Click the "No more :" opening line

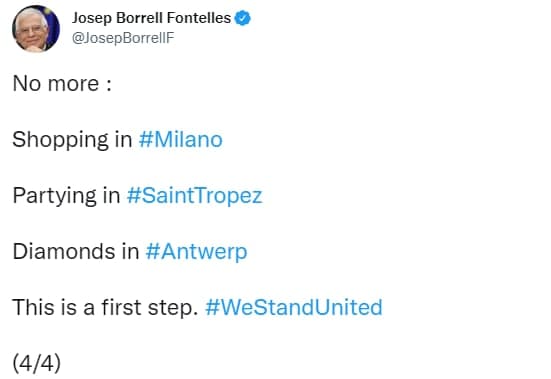[x=62, y=84]
